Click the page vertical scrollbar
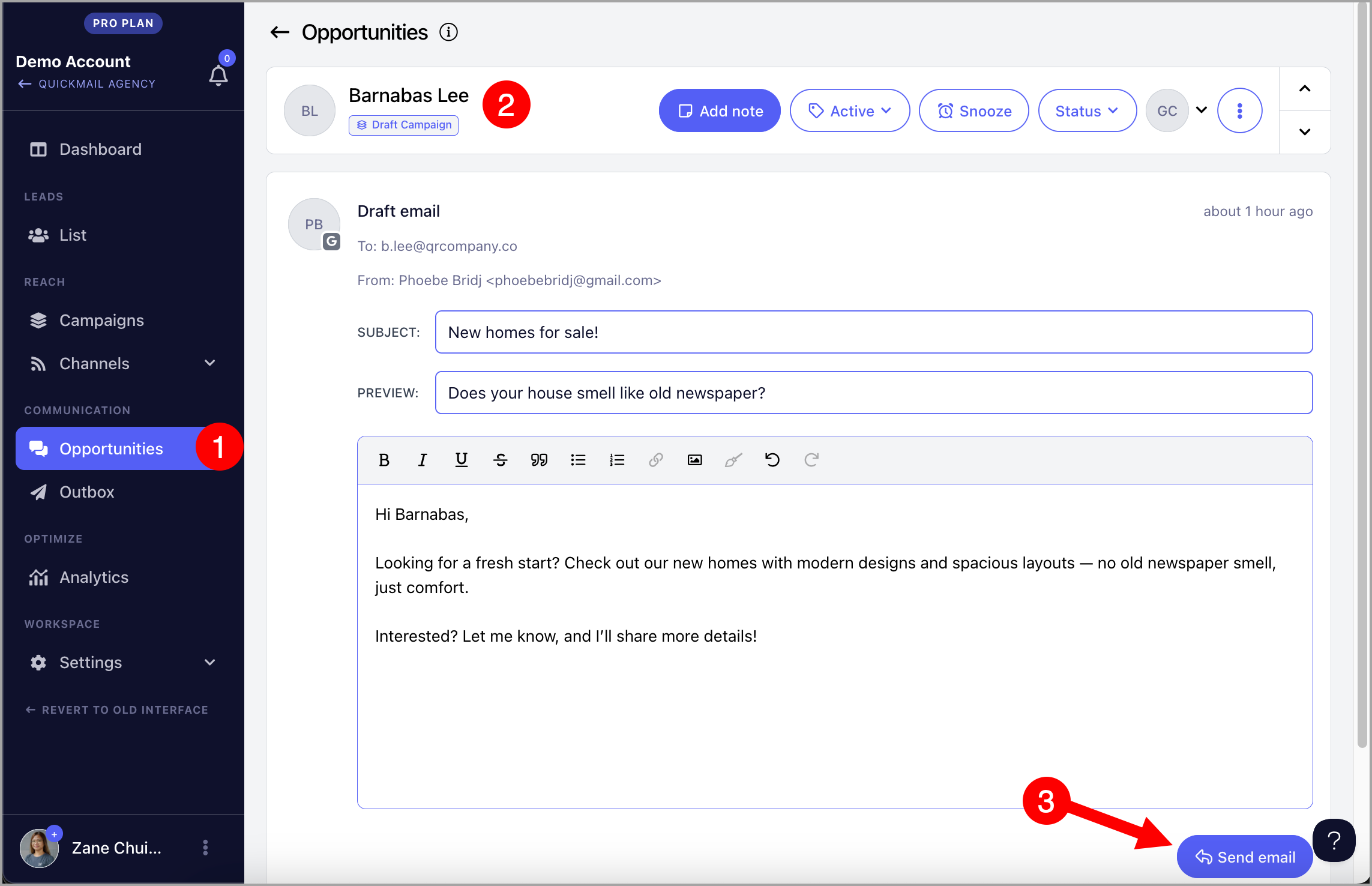 pos(1363,375)
